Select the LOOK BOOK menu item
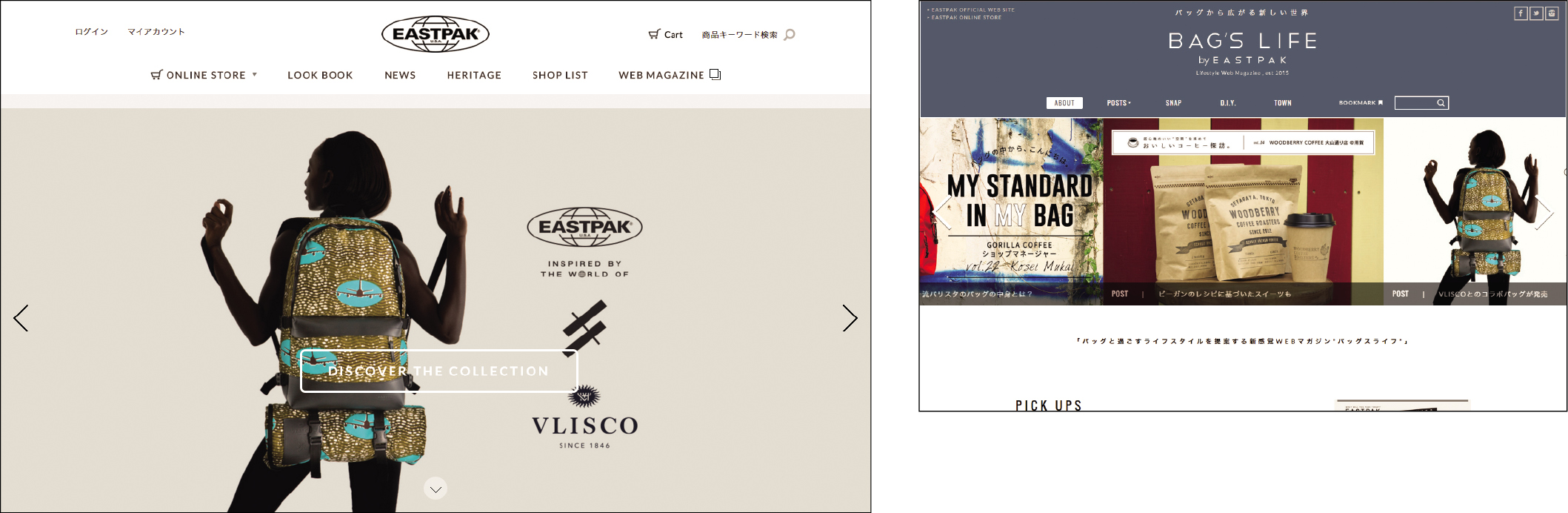 (320, 75)
